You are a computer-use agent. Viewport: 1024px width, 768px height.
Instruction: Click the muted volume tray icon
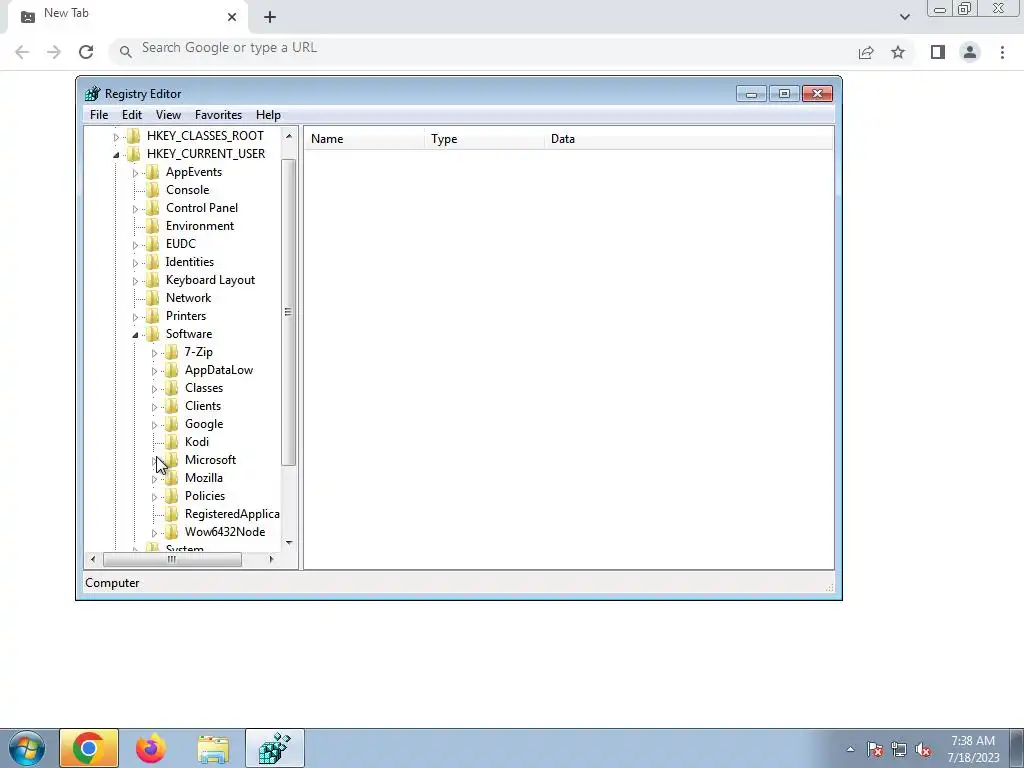(x=923, y=750)
